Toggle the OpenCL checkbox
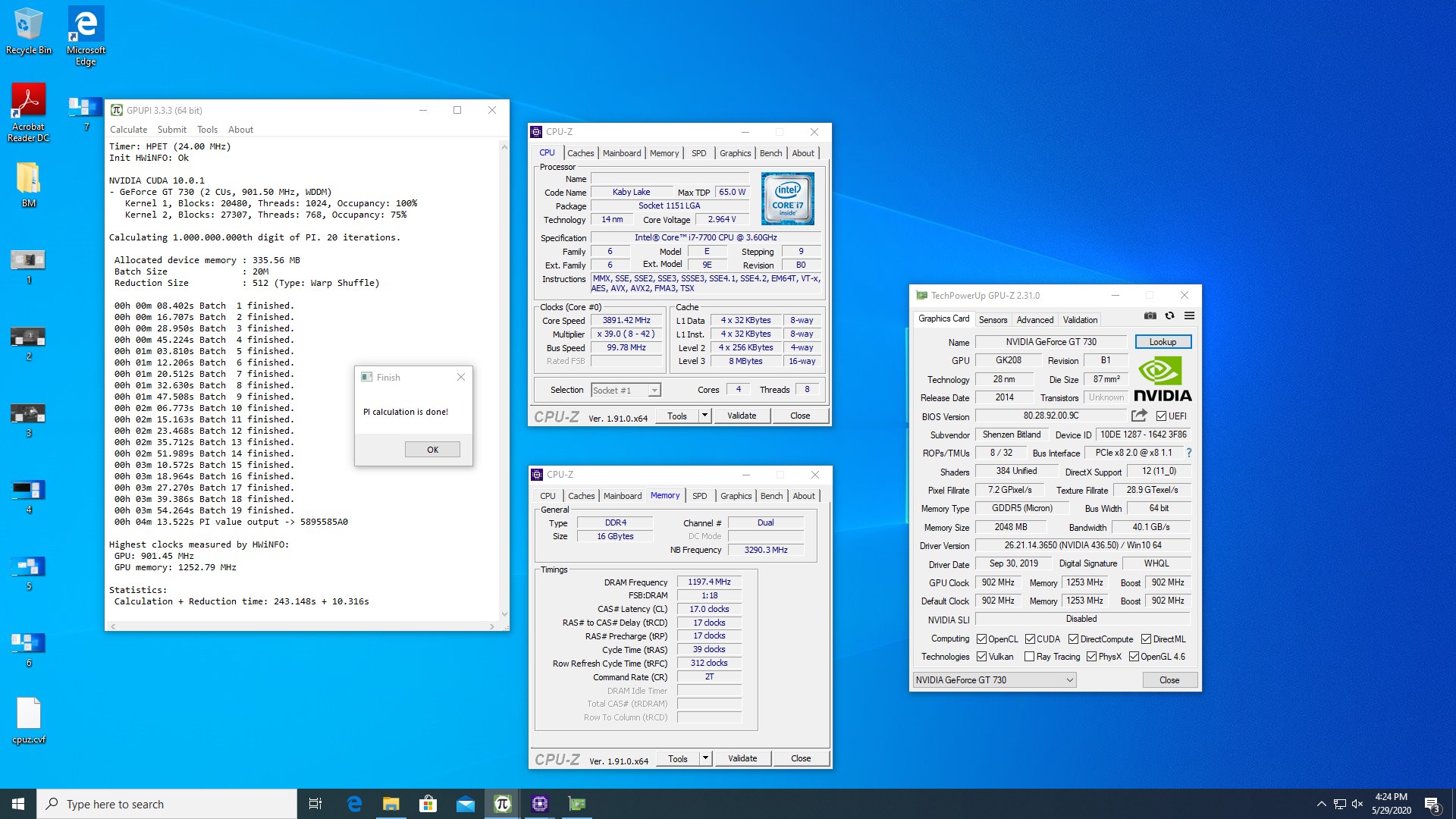 click(x=981, y=639)
